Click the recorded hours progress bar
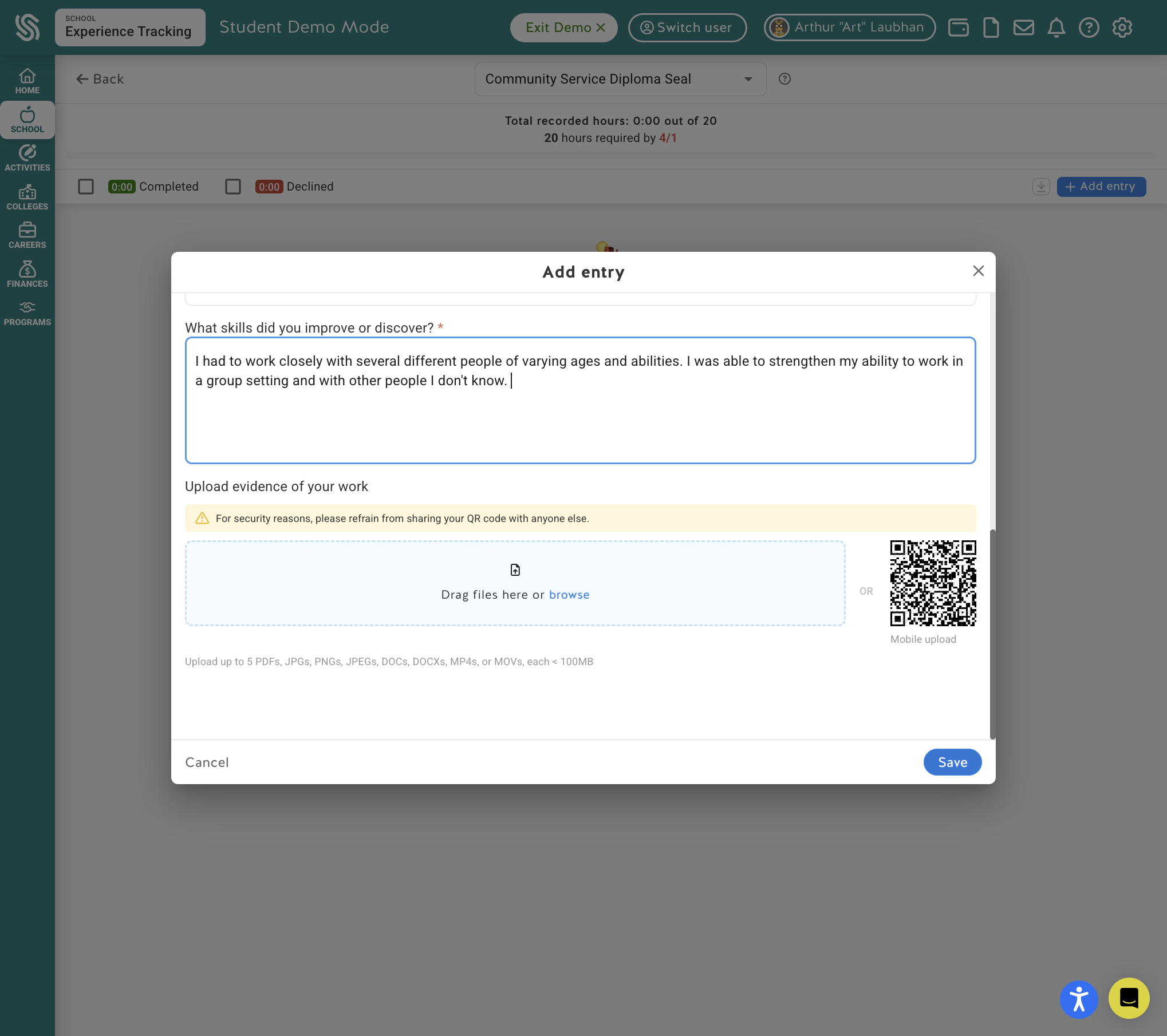The image size is (1167, 1036). pos(610,155)
